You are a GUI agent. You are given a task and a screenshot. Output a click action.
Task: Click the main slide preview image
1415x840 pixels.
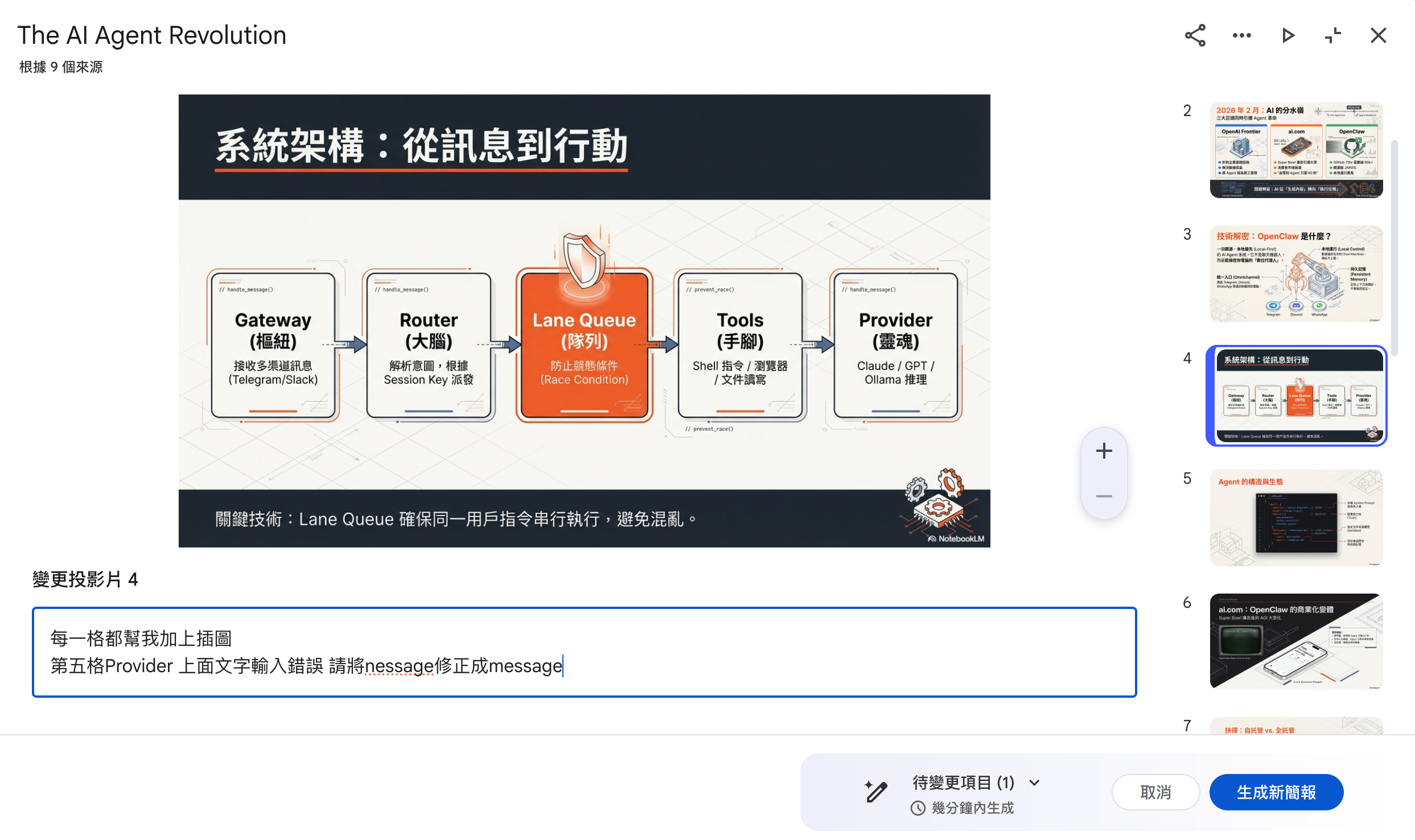coord(584,320)
